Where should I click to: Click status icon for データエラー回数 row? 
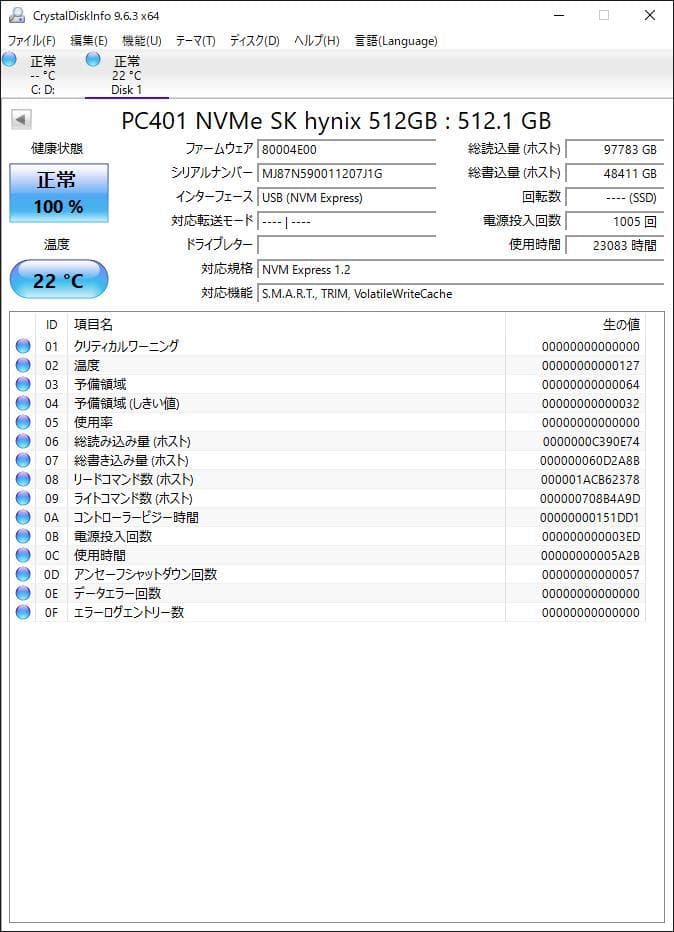23,593
